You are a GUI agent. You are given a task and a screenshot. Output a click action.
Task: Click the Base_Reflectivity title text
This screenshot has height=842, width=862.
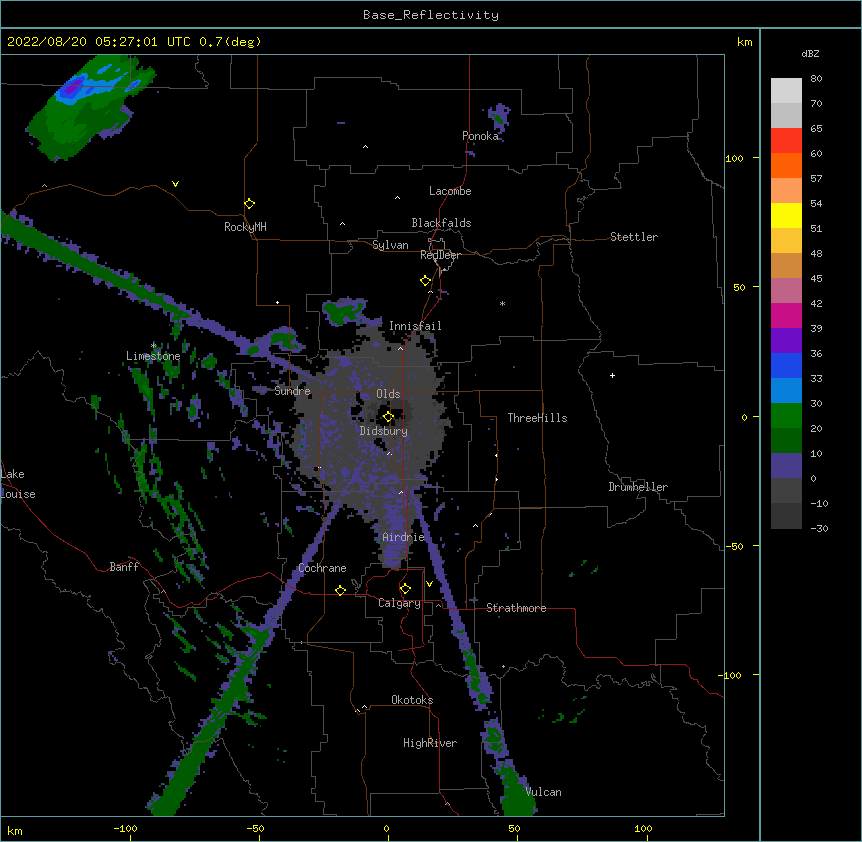coord(431,15)
